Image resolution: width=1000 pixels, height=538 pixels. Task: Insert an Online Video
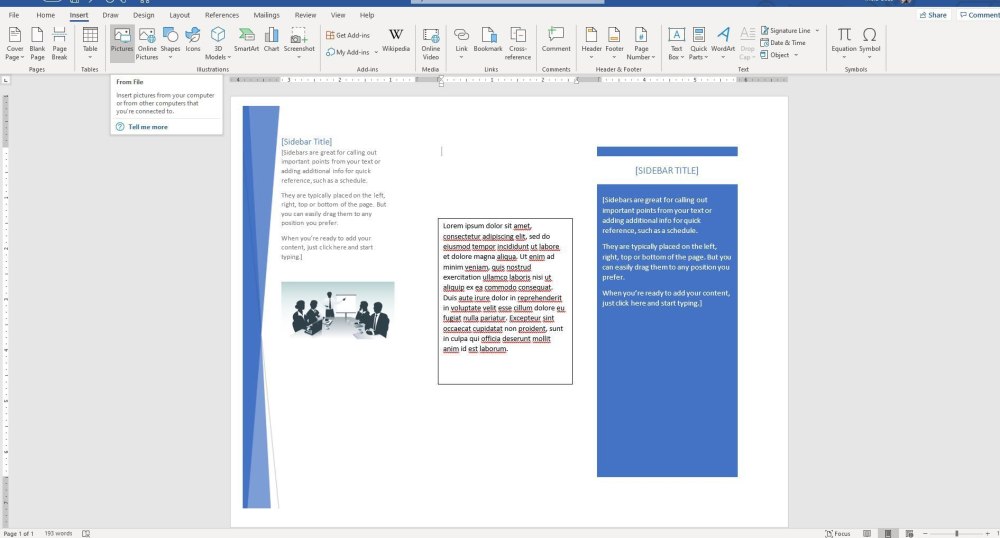(430, 43)
